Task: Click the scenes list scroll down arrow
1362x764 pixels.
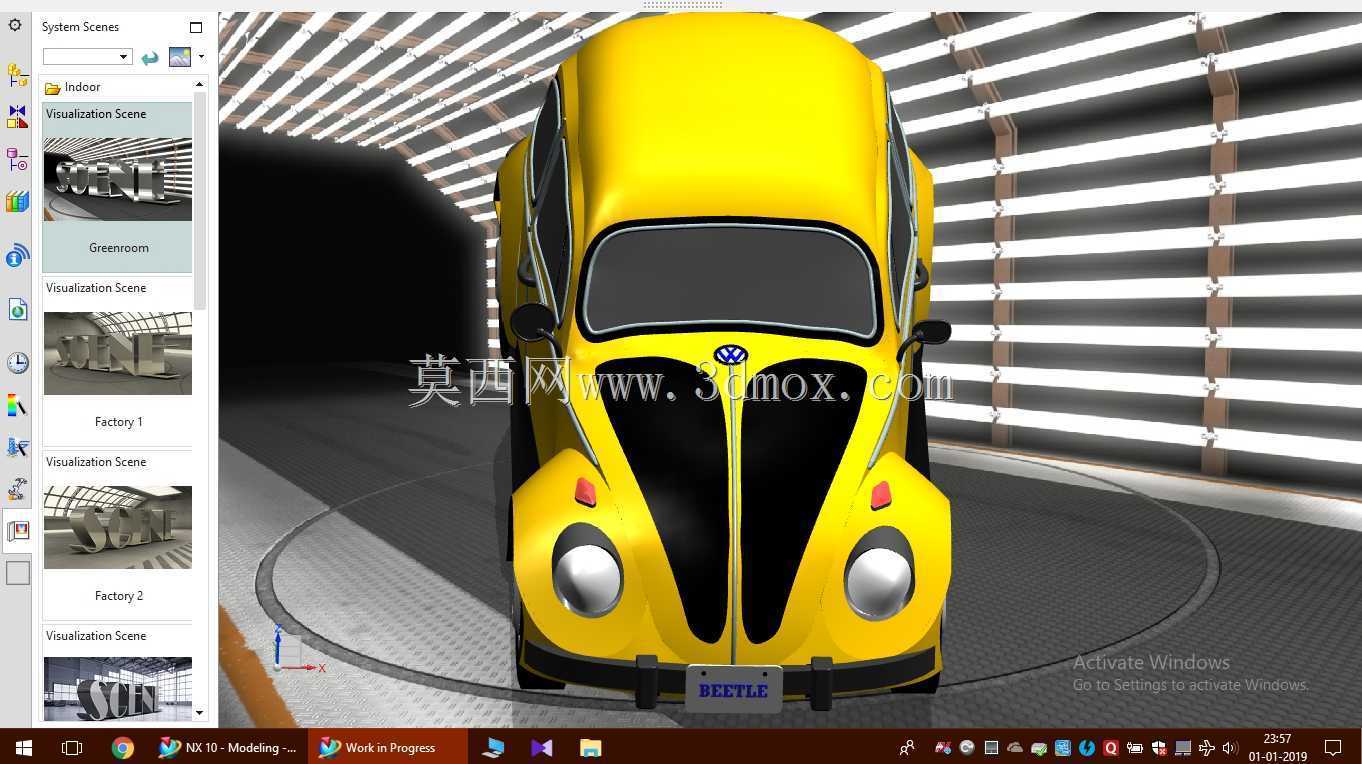Action: tap(199, 713)
